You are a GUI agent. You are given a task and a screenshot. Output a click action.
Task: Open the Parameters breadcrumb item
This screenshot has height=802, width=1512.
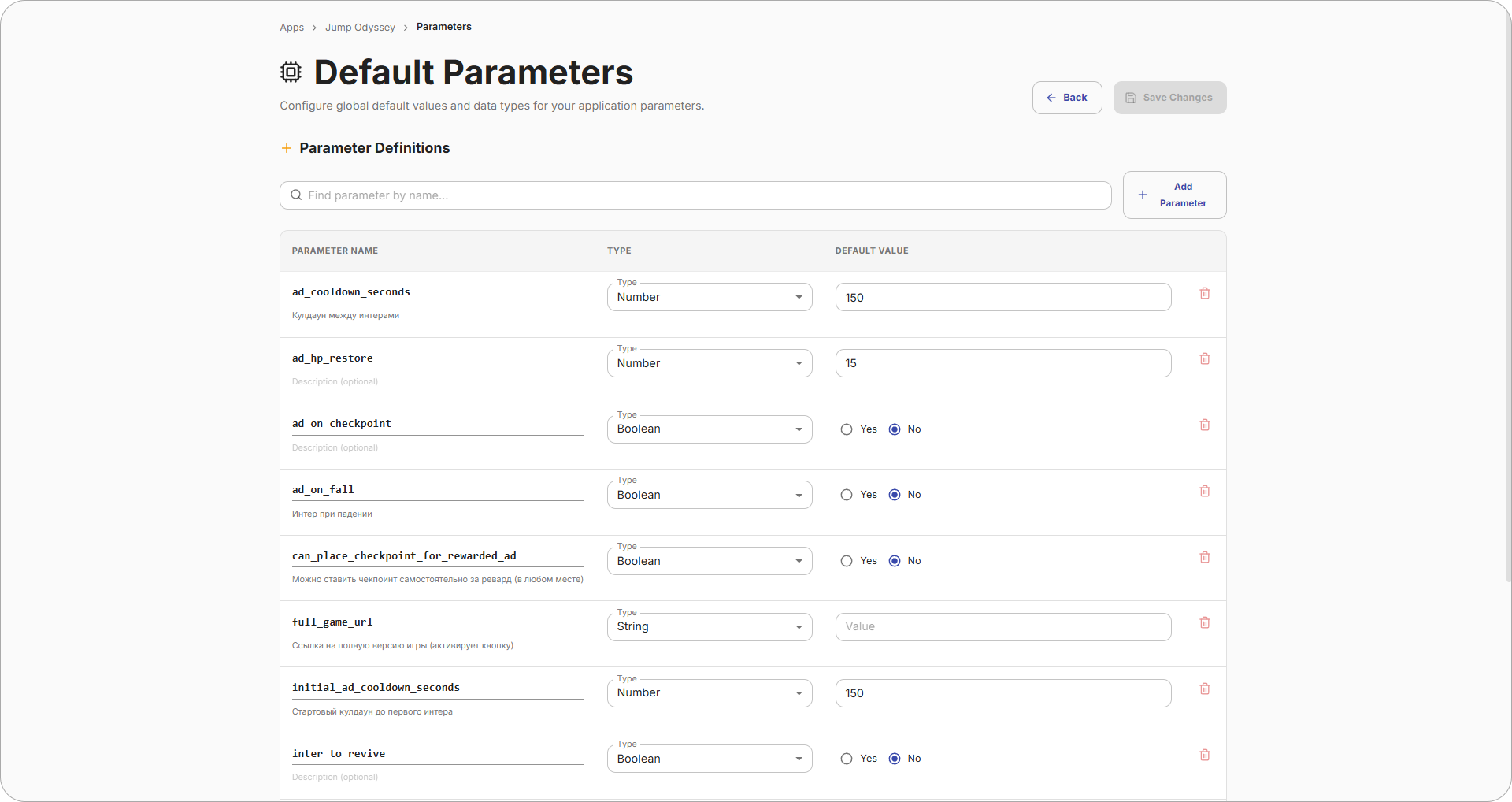click(x=443, y=26)
